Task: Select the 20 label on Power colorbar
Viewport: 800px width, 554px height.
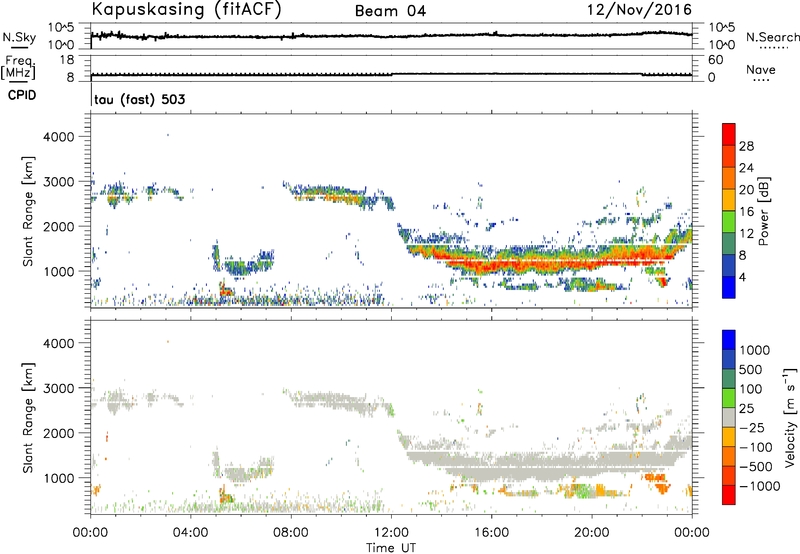Action: click(746, 190)
